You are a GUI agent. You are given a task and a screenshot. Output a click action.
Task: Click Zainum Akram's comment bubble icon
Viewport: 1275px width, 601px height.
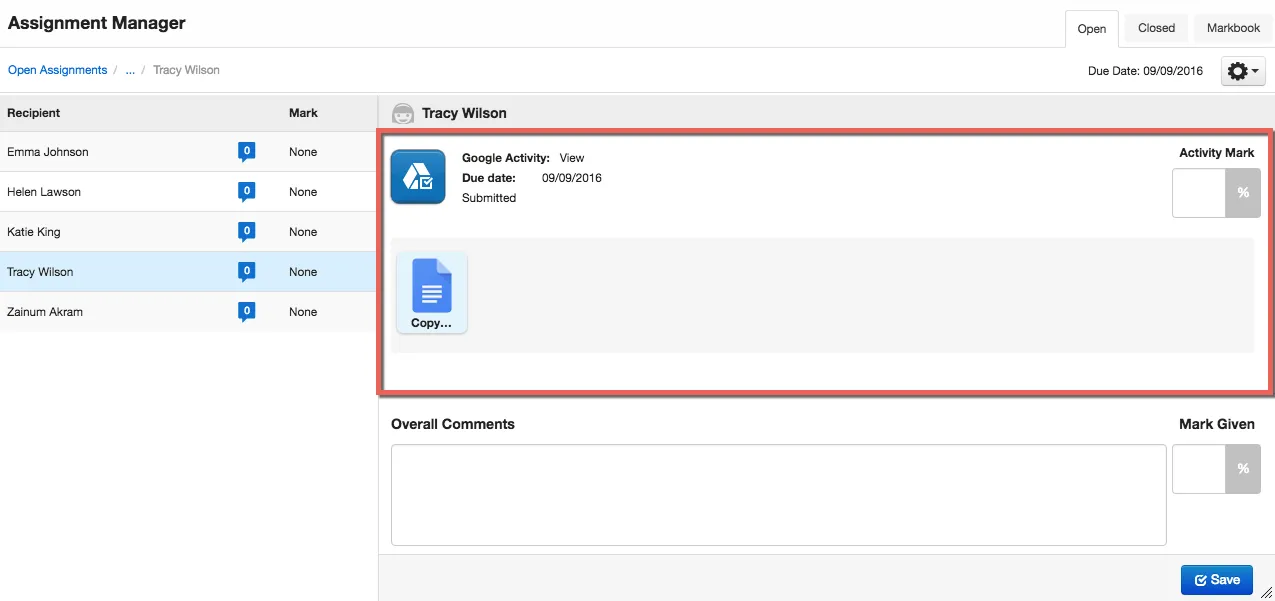coord(246,312)
